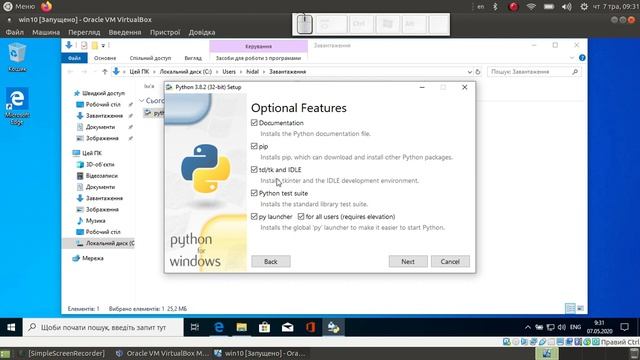This screenshot has width=640, height=360.
Task: Switch to Спільний доступ ribbon tab
Action: point(150,58)
